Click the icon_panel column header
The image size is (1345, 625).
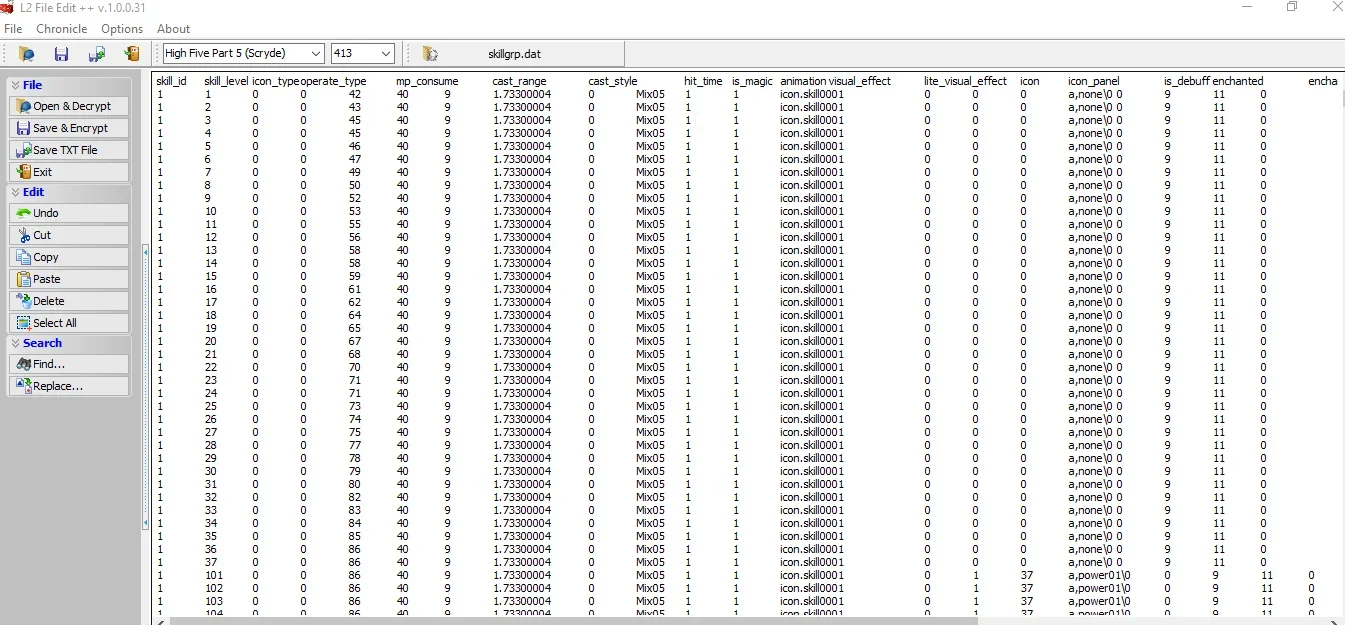coord(1093,81)
